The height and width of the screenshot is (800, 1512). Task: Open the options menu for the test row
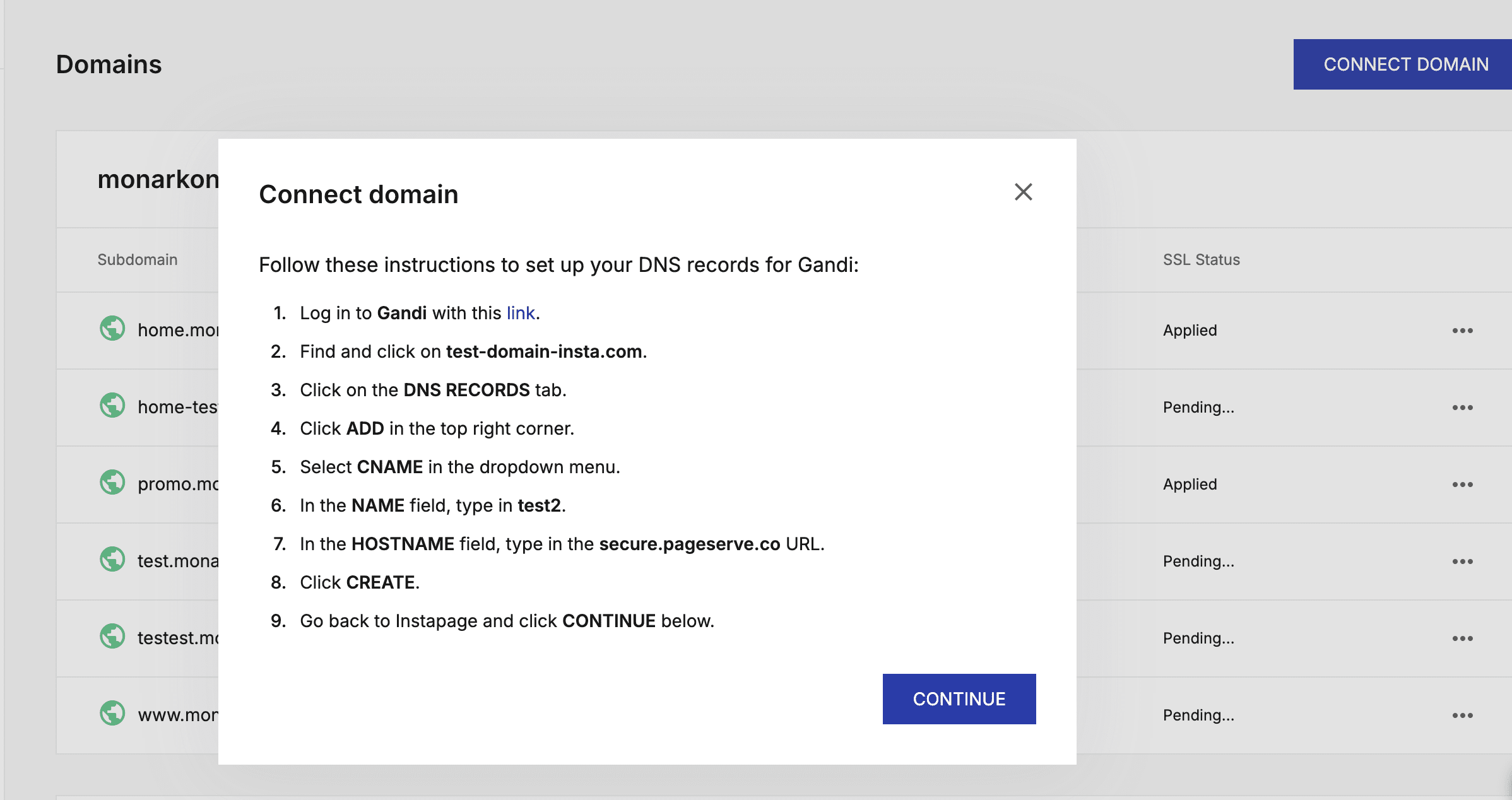1463,561
